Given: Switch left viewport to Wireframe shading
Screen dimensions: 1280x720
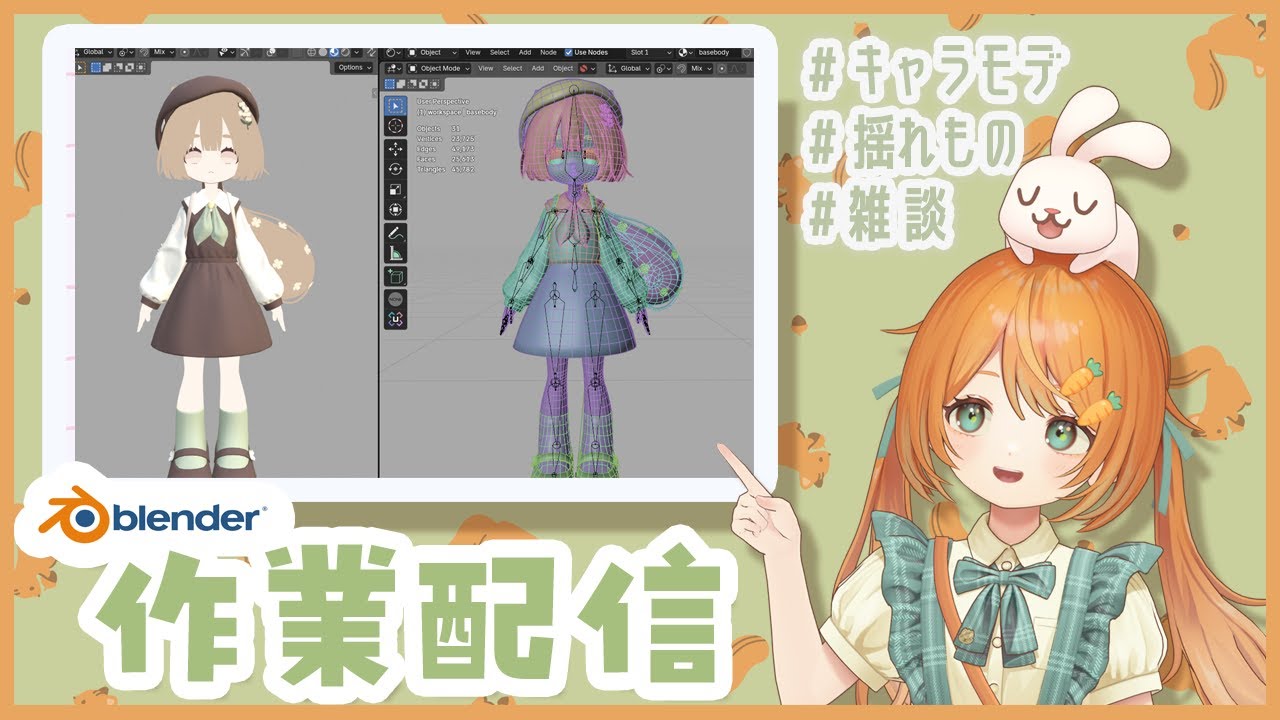Looking at the screenshot, I should coord(311,52).
